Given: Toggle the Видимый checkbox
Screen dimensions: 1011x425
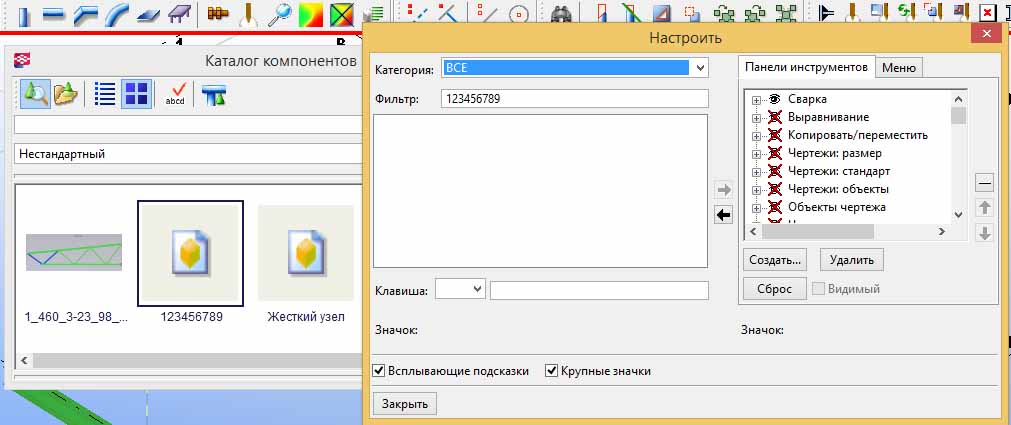Looking at the screenshot, I should [819, 288].
